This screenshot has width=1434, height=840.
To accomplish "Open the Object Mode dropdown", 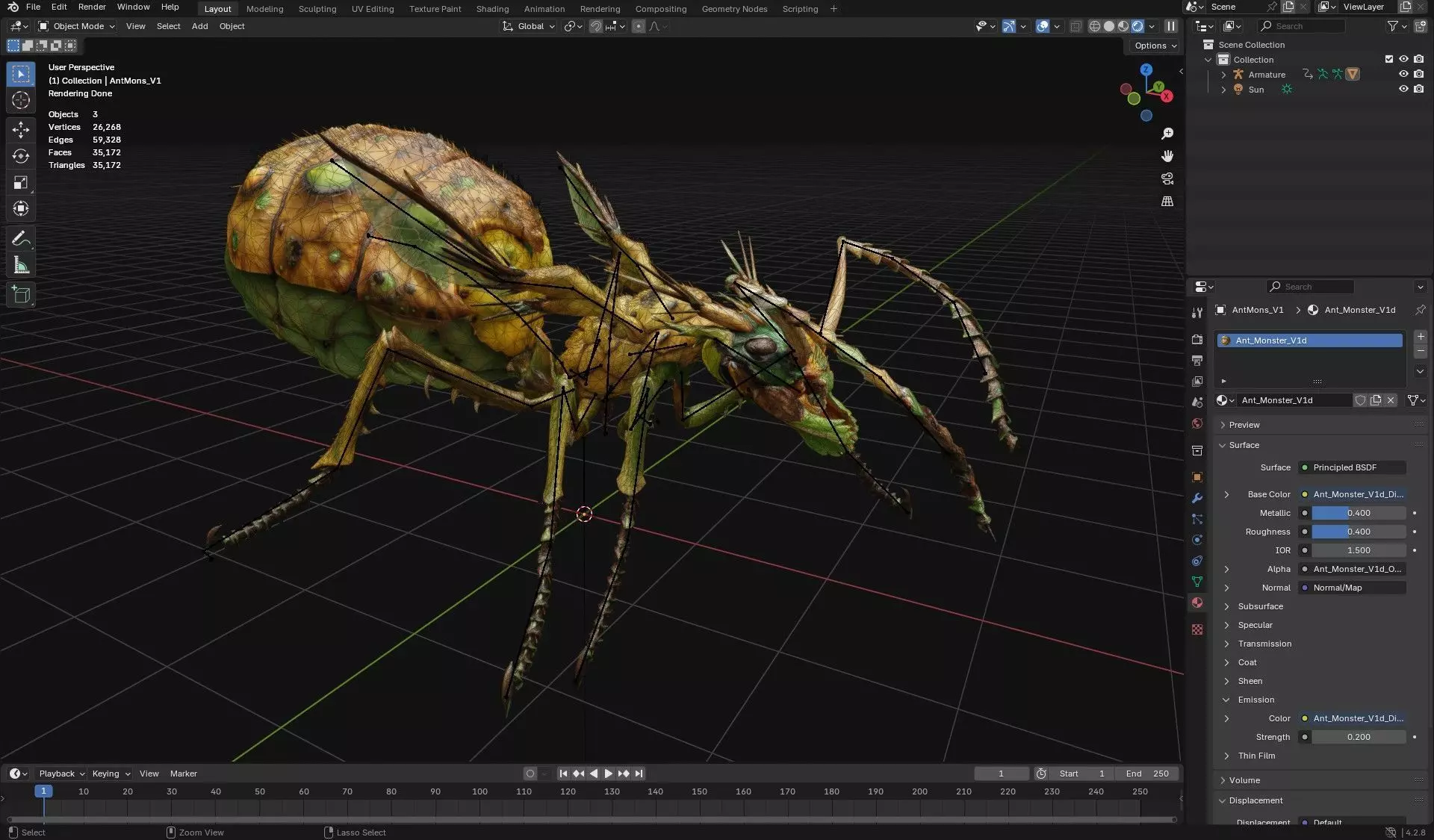I will 77,26.
